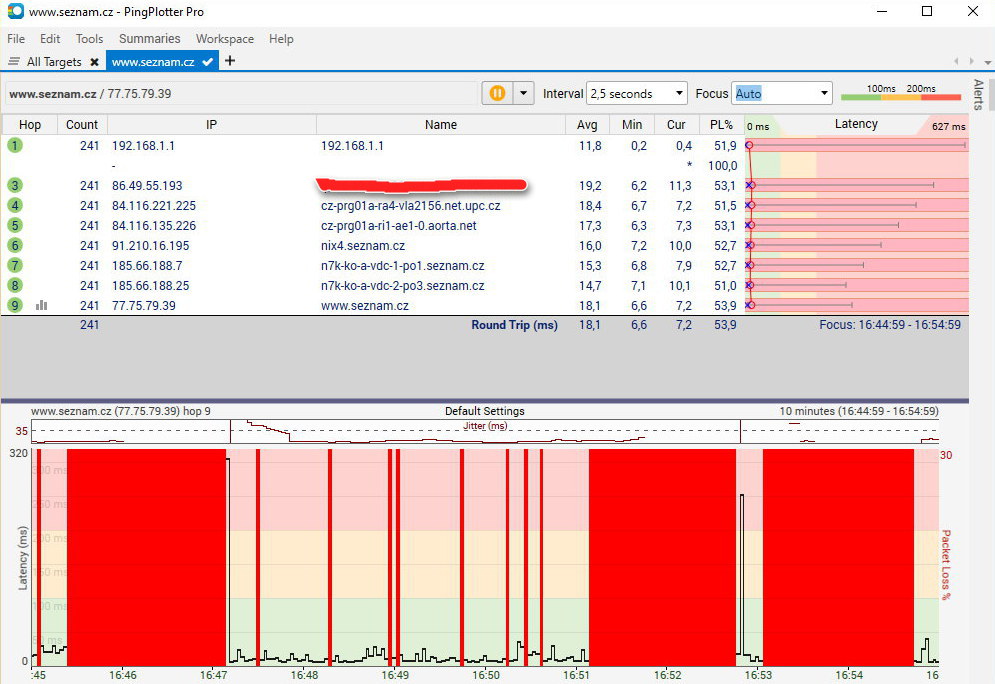995x684 pixels.
Task: Open the trace start options dropdown arrow
Action: (x=523, y=93)
